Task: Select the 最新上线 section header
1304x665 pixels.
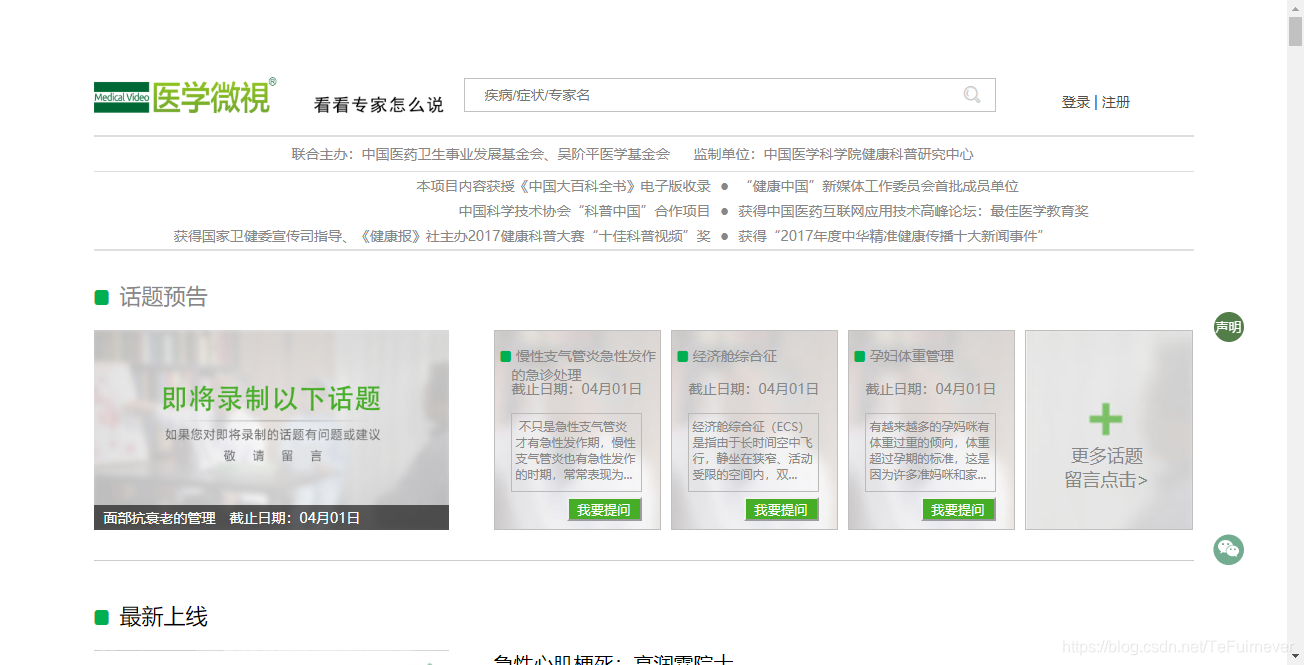Action: click(x=162, y=617)
